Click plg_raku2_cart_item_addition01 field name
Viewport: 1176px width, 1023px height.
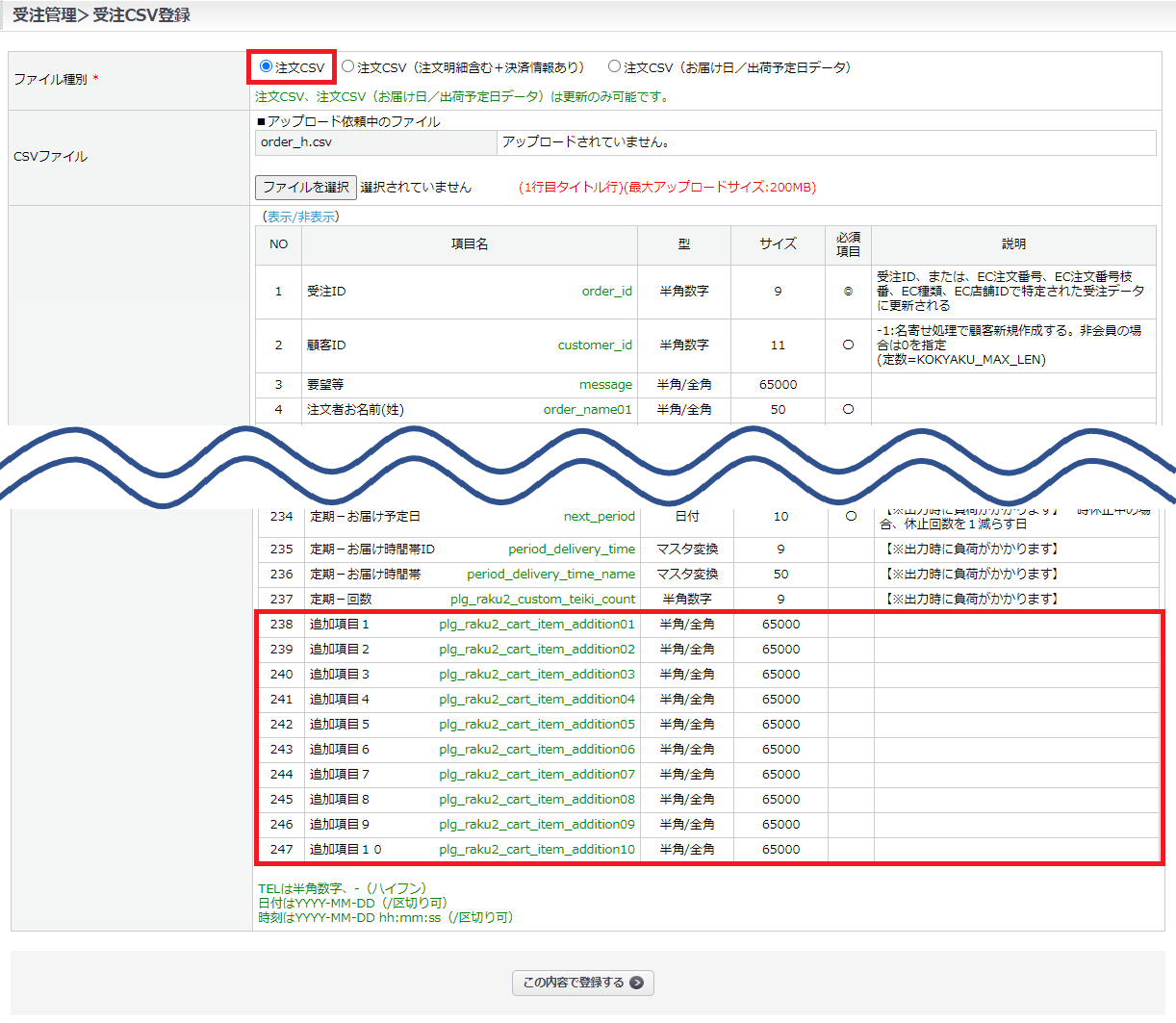(x=537, y=625)
